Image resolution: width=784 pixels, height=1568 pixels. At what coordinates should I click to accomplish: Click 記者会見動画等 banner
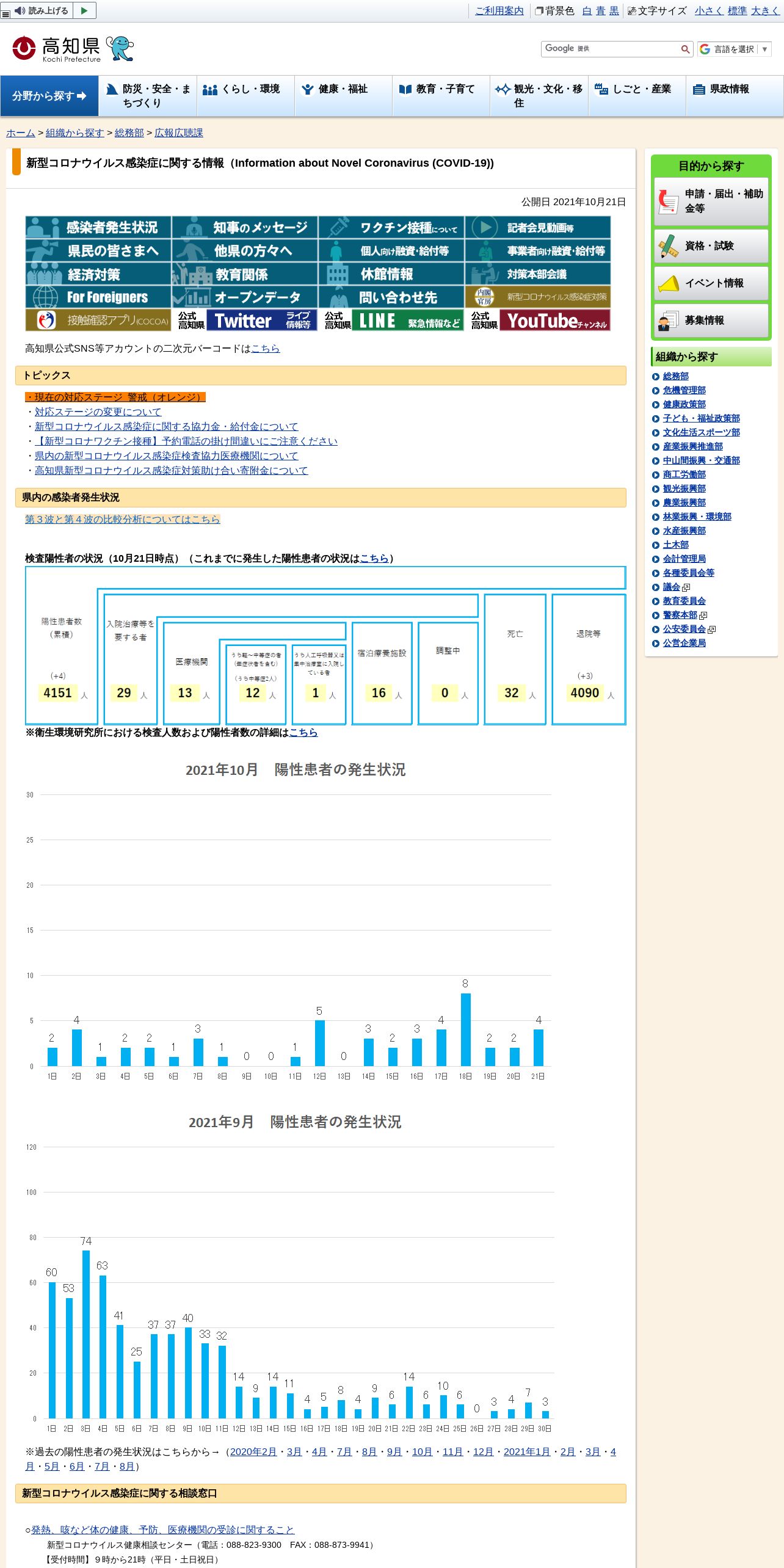(538, 227)
